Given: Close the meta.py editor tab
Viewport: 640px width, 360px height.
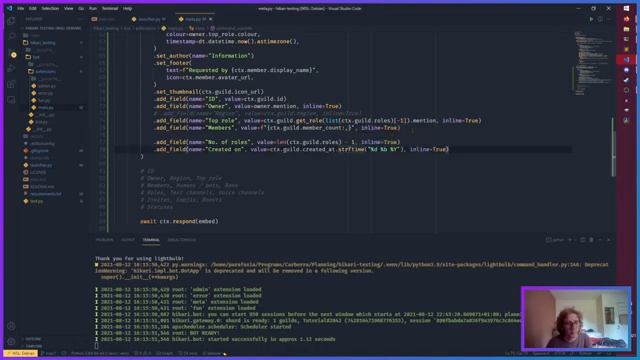Looking at the screenshot, I should [211, 19].
